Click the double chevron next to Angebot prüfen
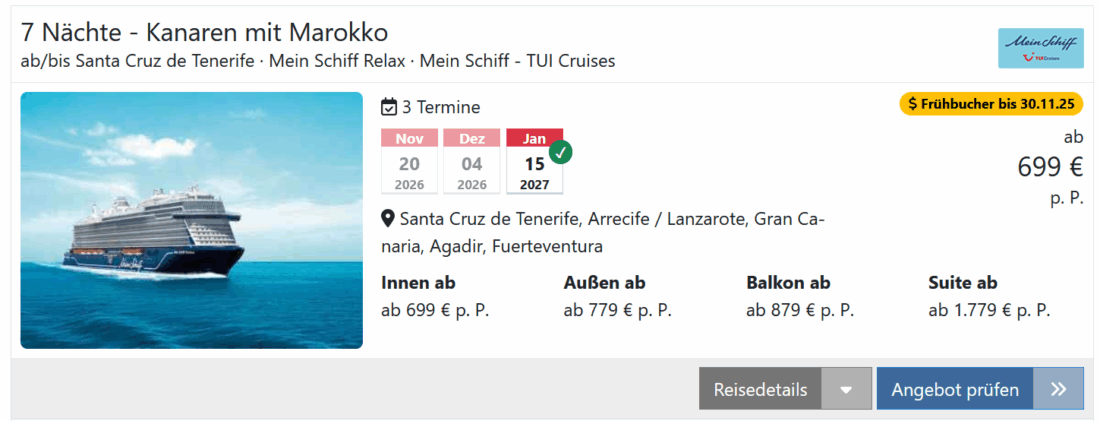The image size is (1100, 421). coord(1058,389)
